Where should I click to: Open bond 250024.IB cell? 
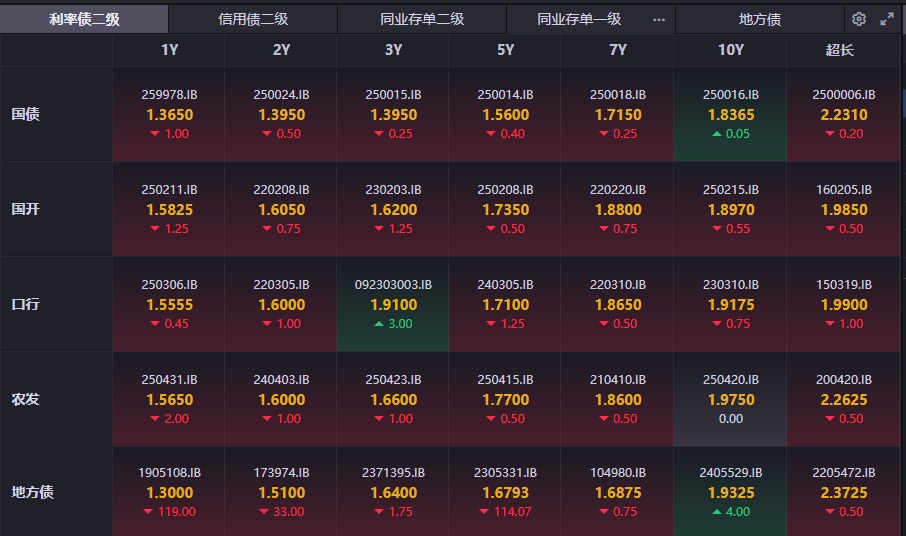tap(281, 114)
